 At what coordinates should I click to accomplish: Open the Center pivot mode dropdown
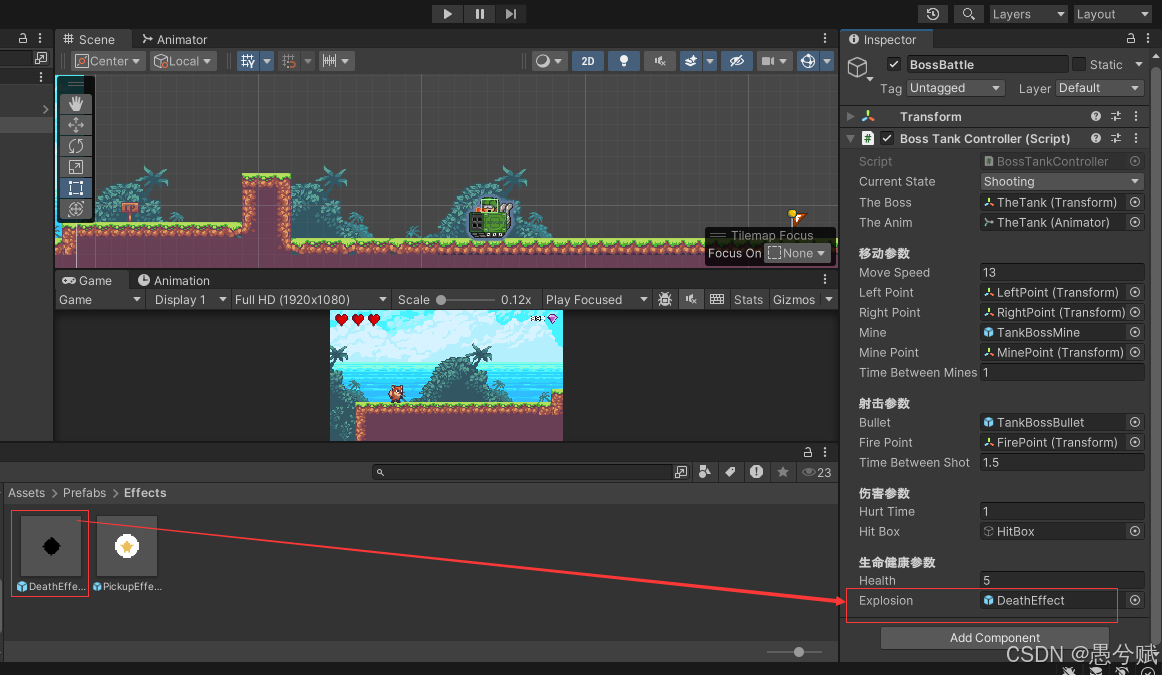107,61
